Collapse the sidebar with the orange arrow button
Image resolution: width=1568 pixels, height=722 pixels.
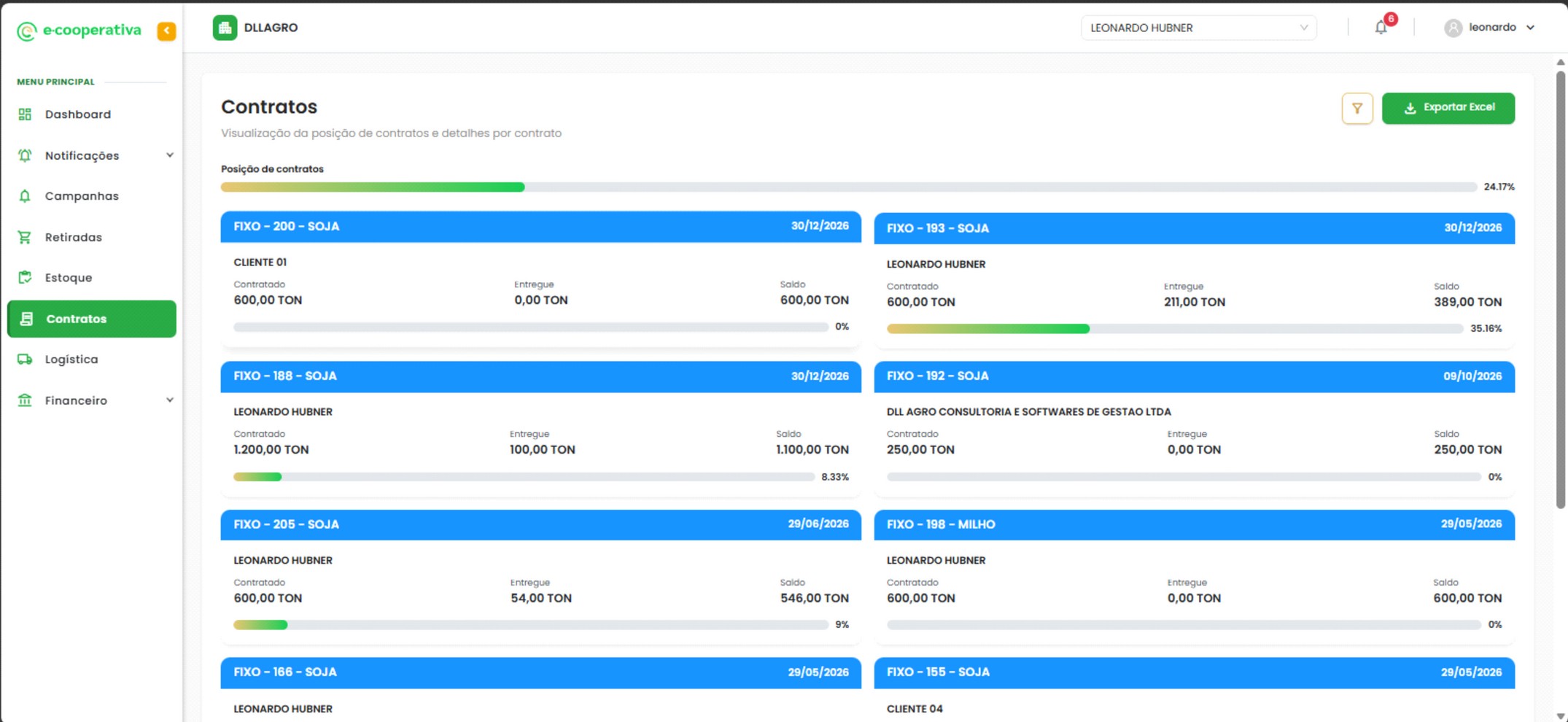click(x=166, y=31)
